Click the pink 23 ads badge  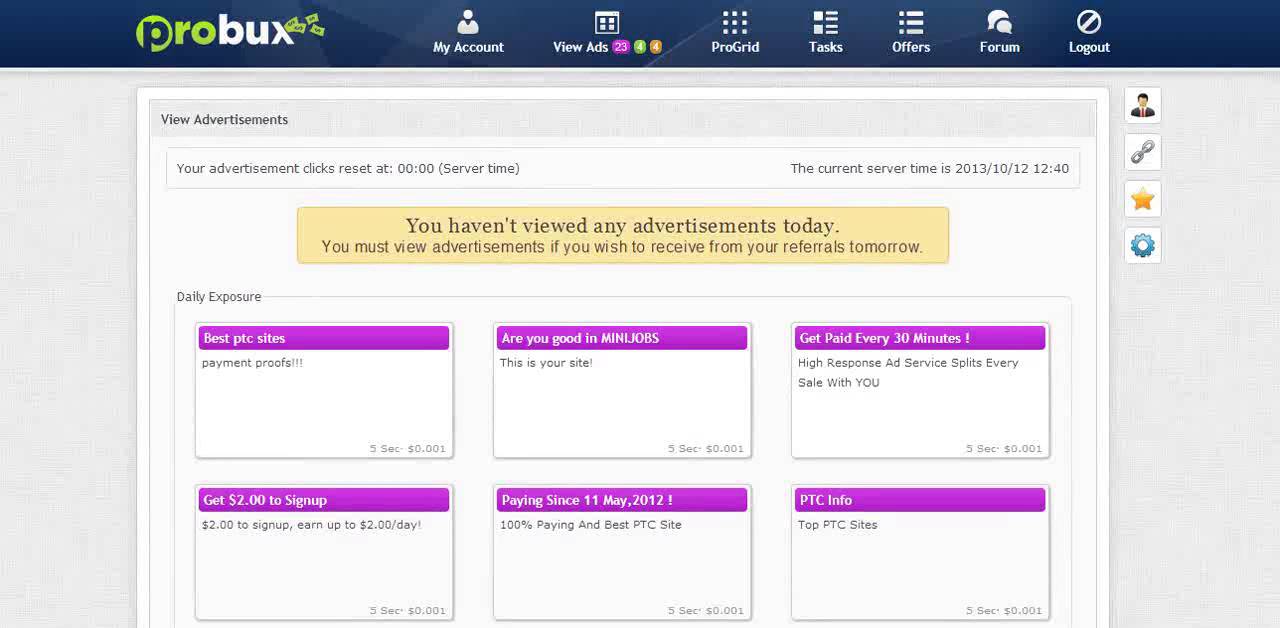tap(621, 47)
